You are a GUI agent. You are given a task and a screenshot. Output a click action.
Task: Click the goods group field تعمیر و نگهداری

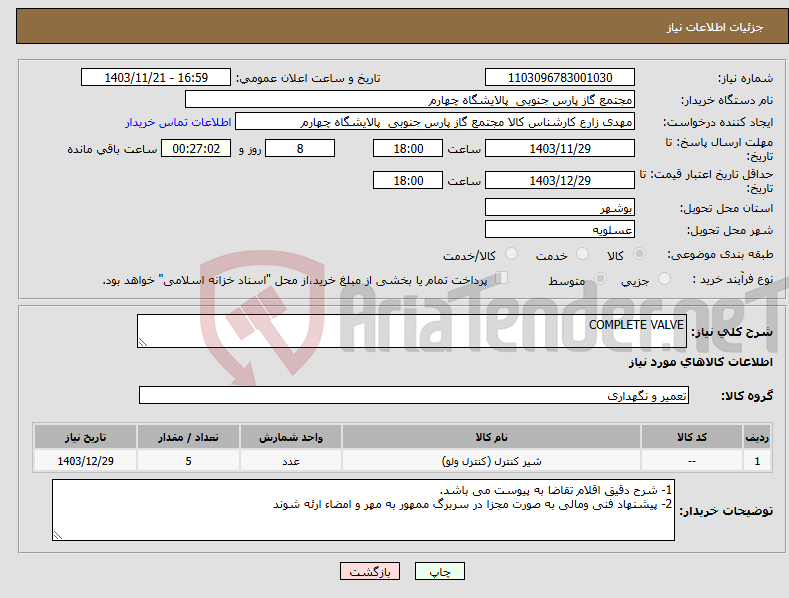click(414, 395)
